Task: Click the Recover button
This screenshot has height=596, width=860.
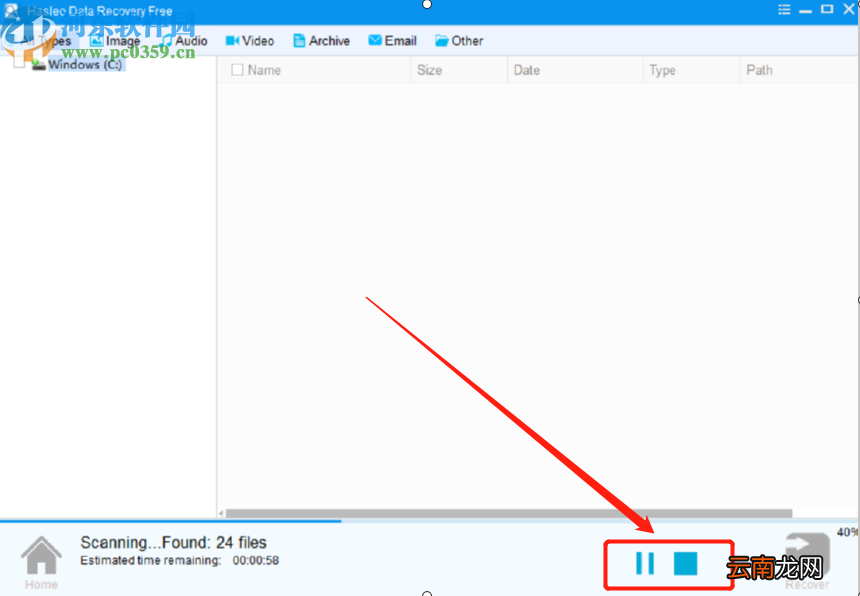Action: (807, 561)
